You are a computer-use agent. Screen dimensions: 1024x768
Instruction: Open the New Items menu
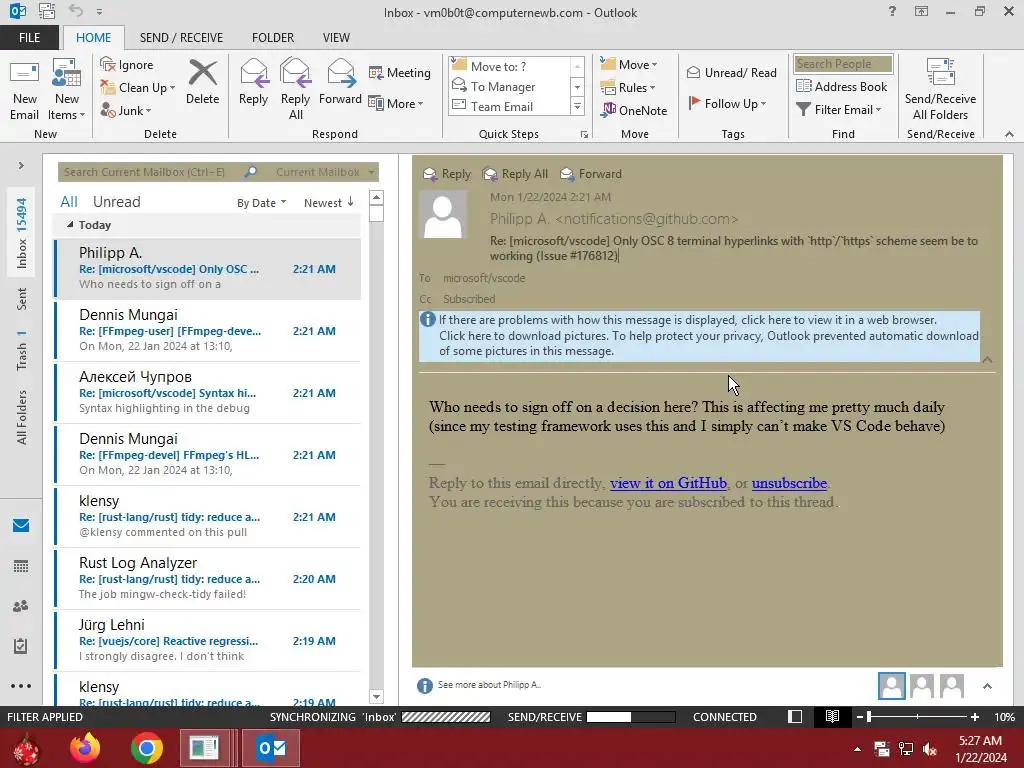[x=67, y=90]
